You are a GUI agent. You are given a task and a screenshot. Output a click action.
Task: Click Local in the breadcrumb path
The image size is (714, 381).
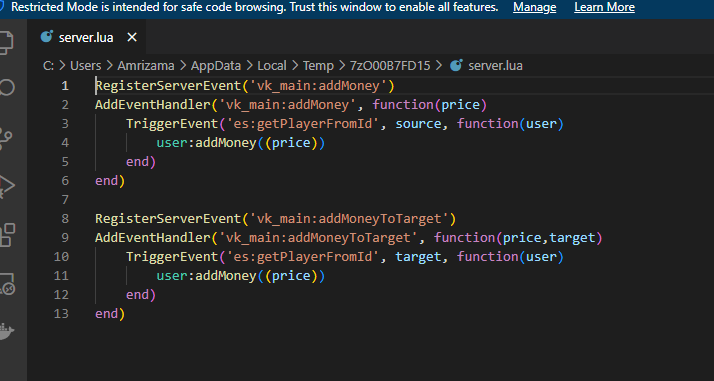click(x=272, y=66)
